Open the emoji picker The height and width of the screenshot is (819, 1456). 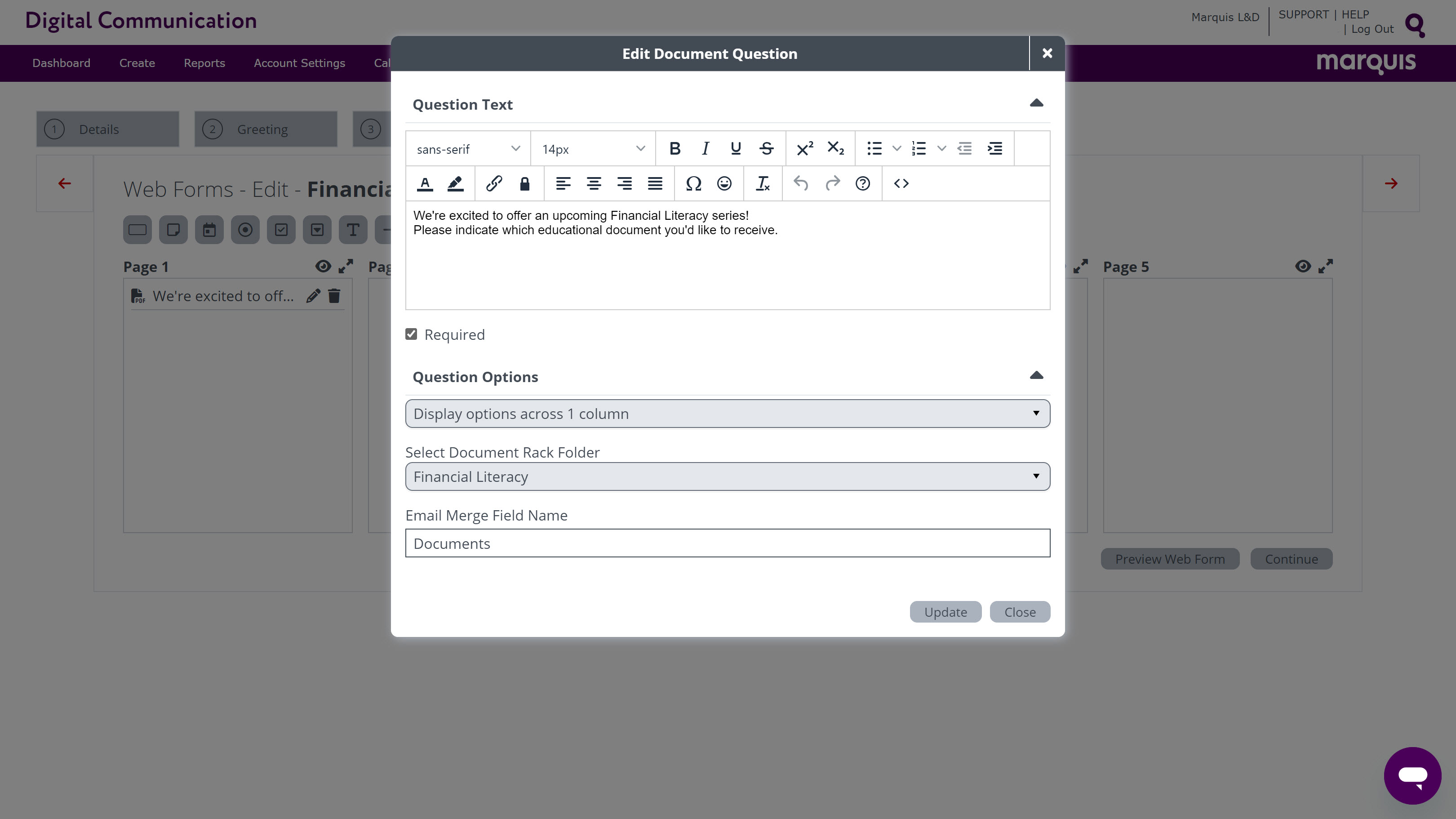(x=724, y=184)
